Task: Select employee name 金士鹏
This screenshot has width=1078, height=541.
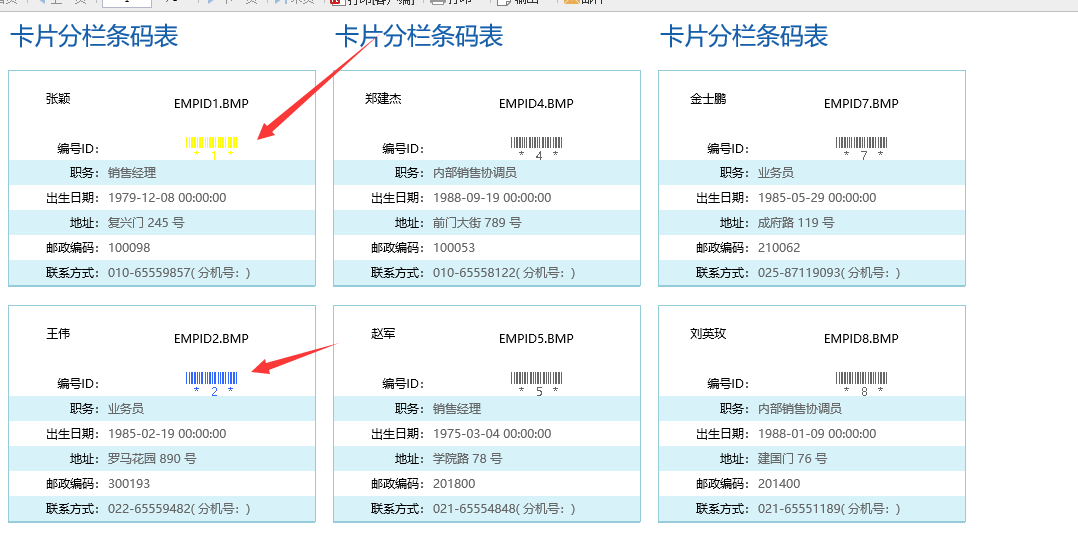Action: tap(708, 98)
